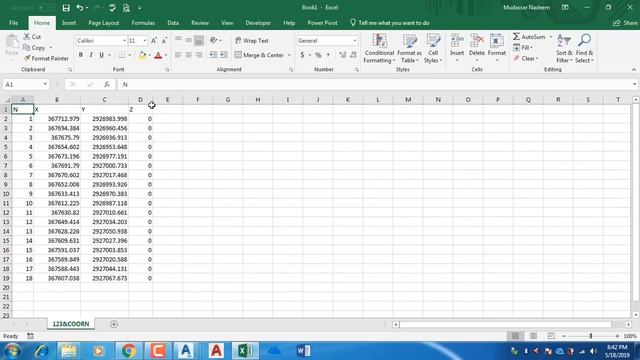640x360 pixels.
Task: Open Cell Styles gallery
Action: click(x=433, y=49)
